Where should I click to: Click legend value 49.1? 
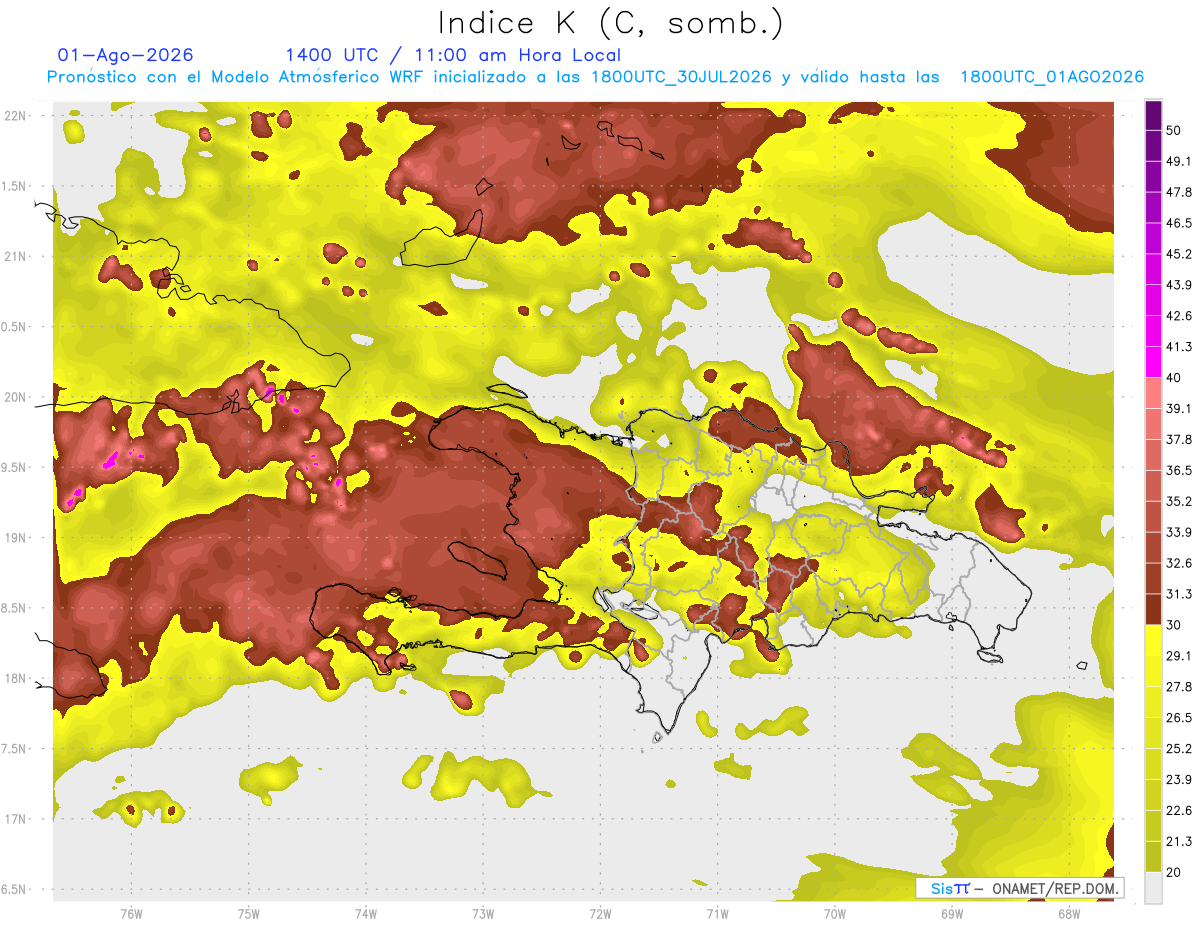[1178, 161]
